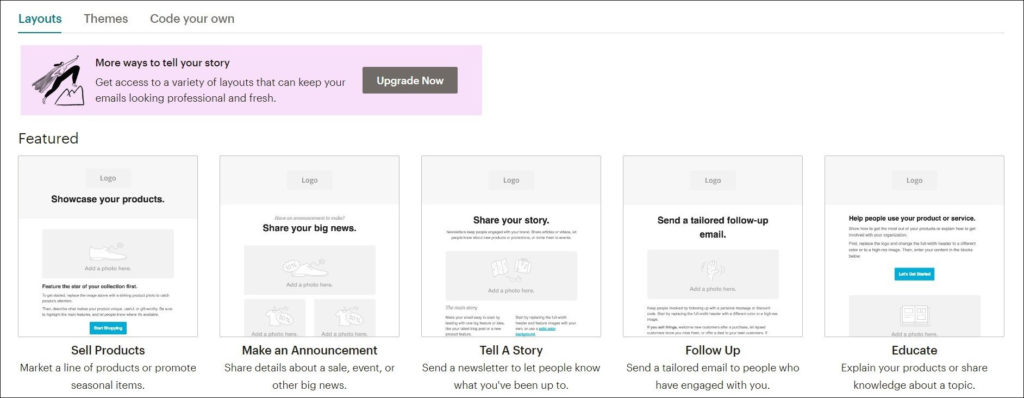
Task: Click the Featured section heading
Action: (48, 139)
